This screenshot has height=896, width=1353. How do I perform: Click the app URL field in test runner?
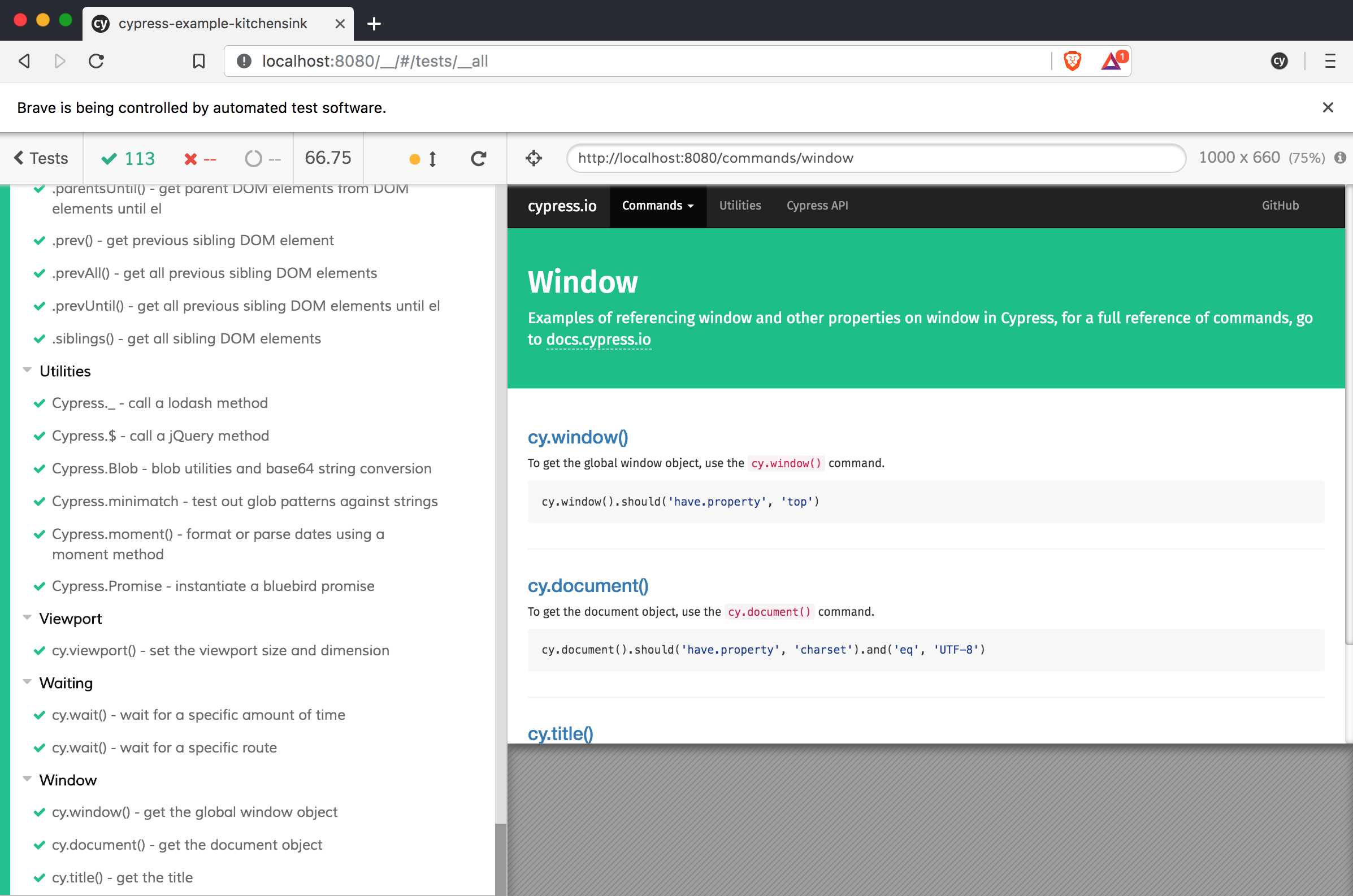tap(876, 158)
